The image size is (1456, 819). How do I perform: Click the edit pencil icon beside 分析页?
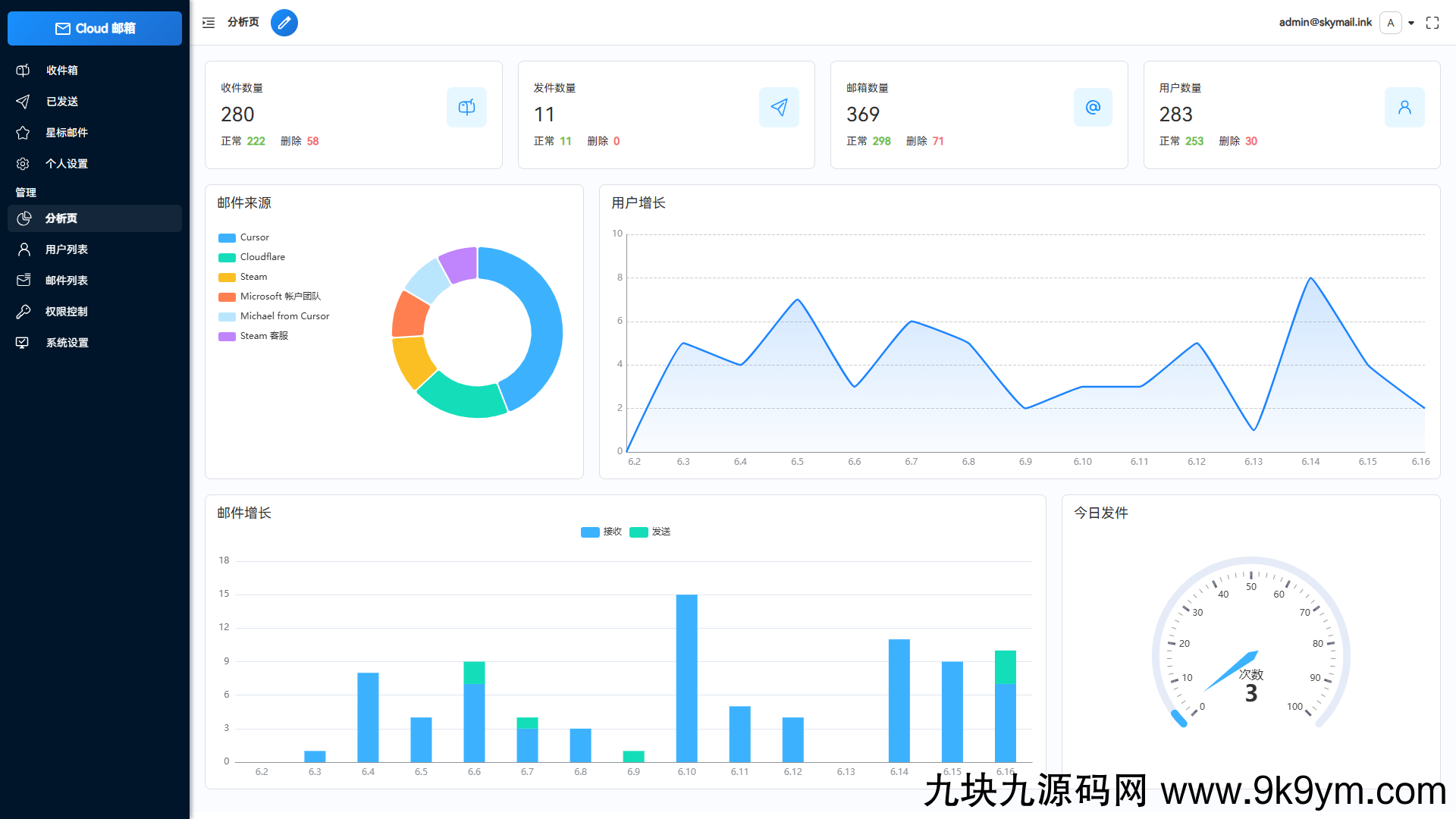click(x=284, y=23)
